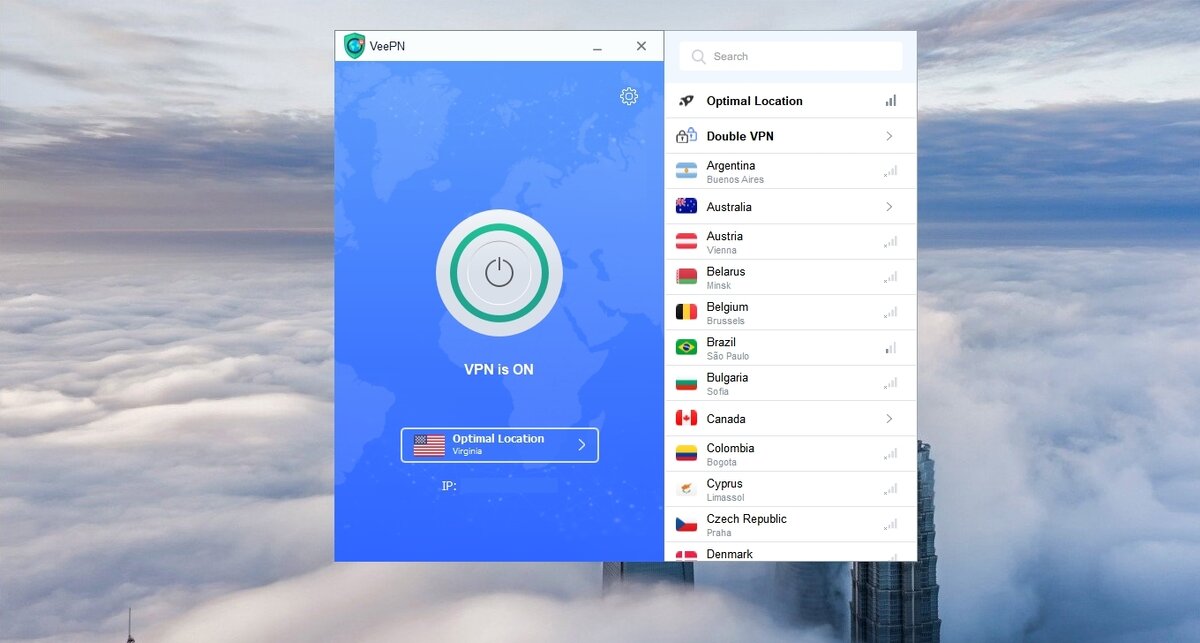Viewport: 1200px width, 643px height.
Task: Click the Argentina flag icon
Action: click(x=686, y=171)
